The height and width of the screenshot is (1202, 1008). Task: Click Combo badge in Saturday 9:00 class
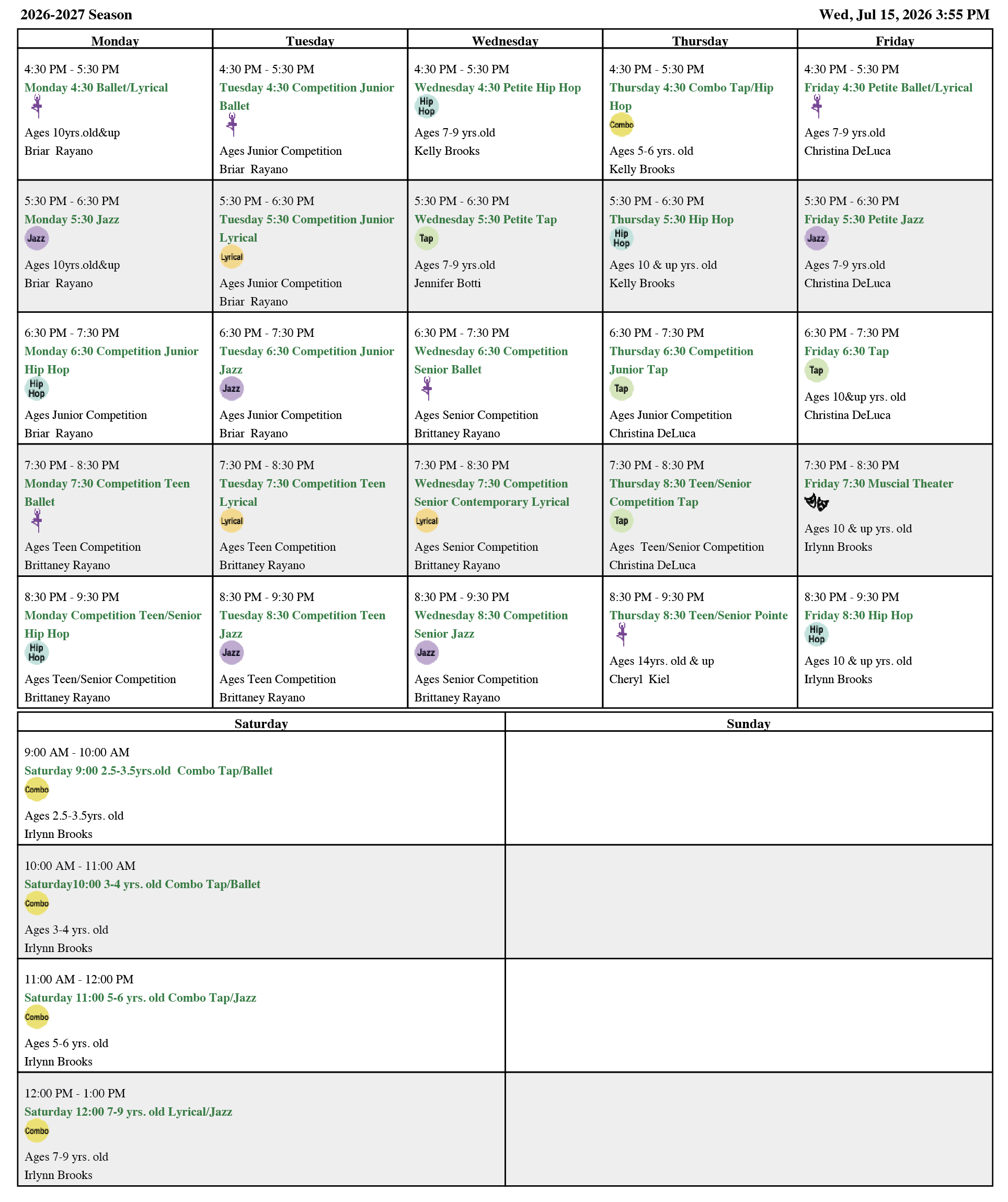[x=37, y=789]
